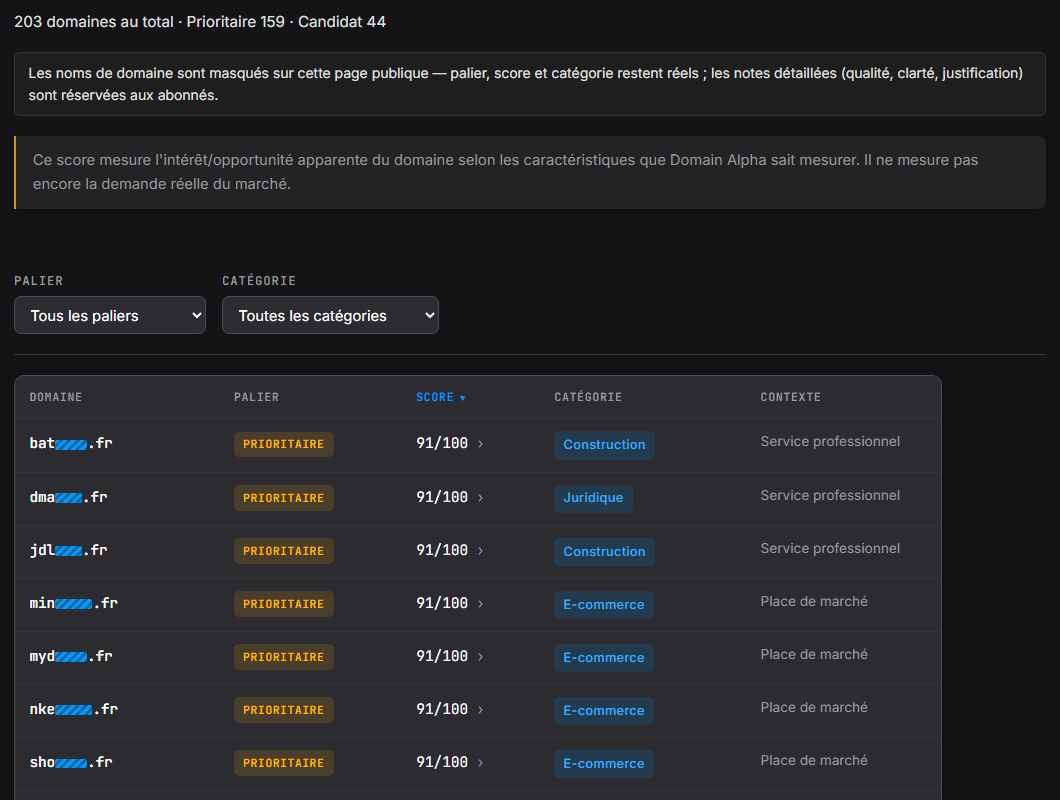Screen dimensions: 1060x800
Task: Expand score details for the bat domain row
Action: 481,444
